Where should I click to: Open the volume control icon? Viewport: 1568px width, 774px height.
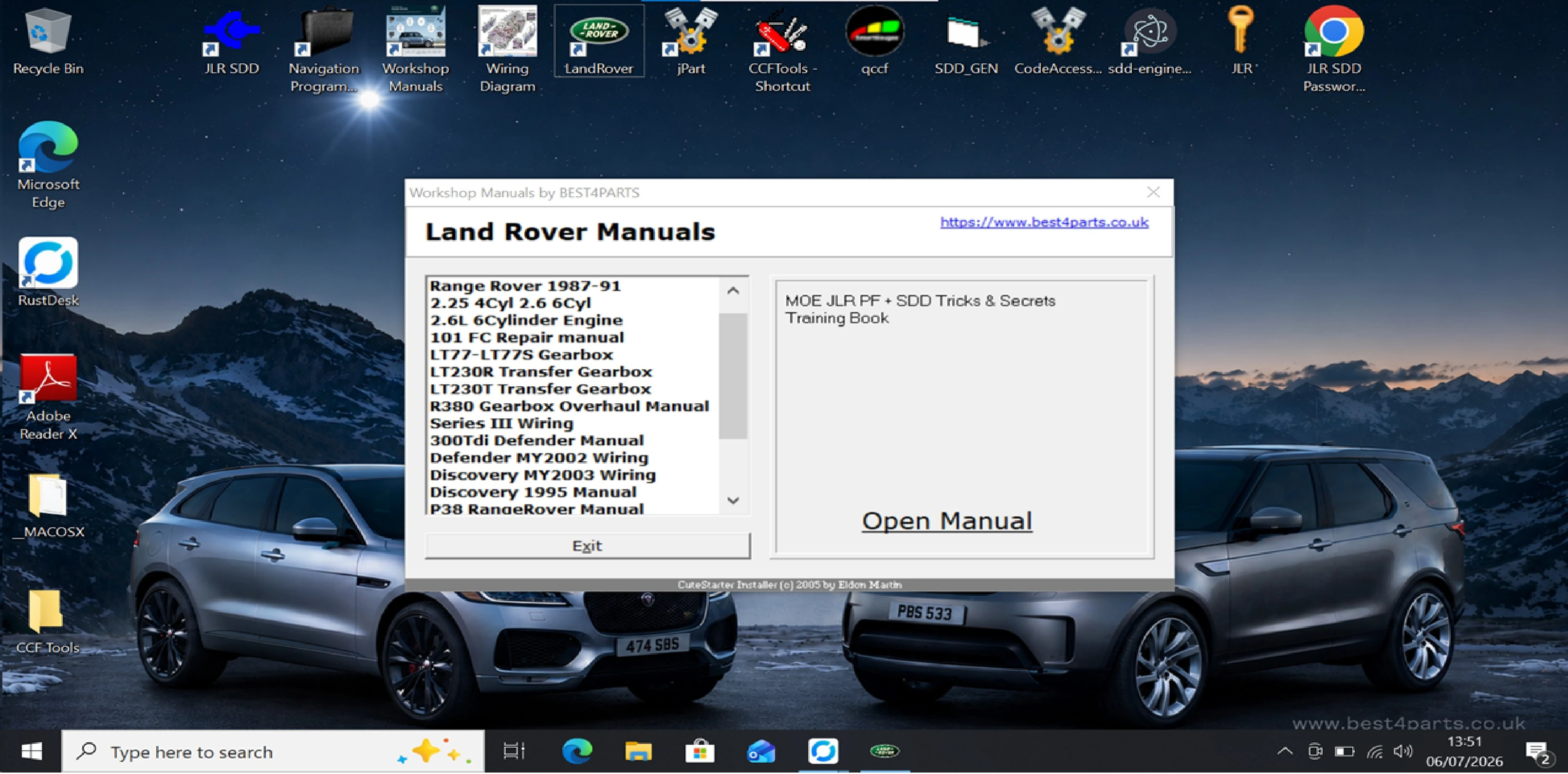[1402, 752]
